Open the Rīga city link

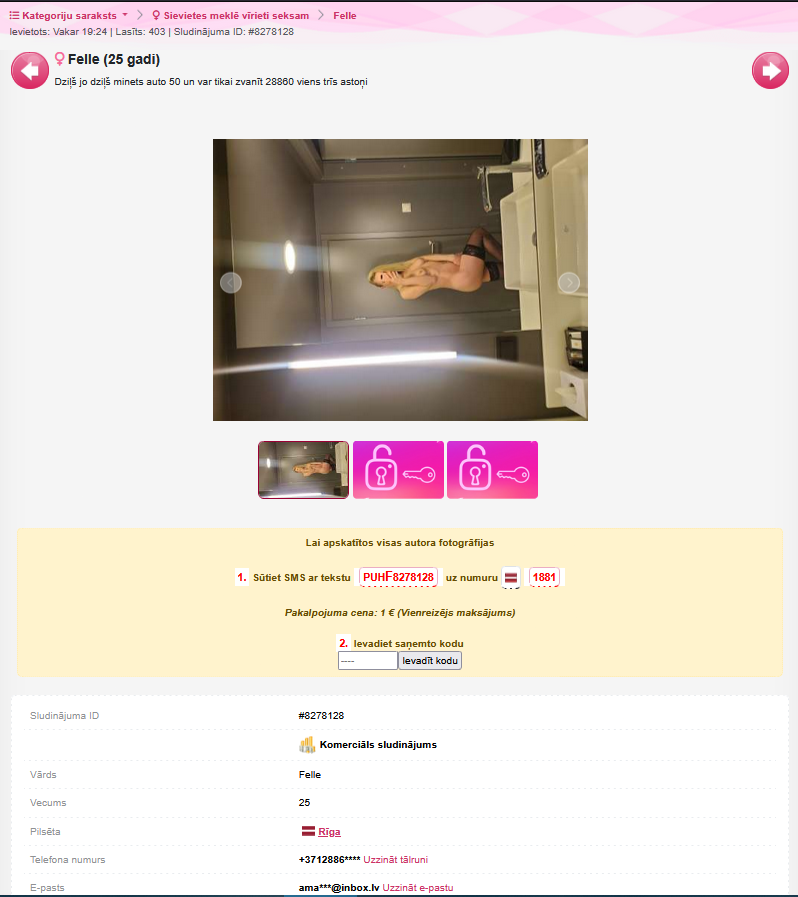coord(329,832)
